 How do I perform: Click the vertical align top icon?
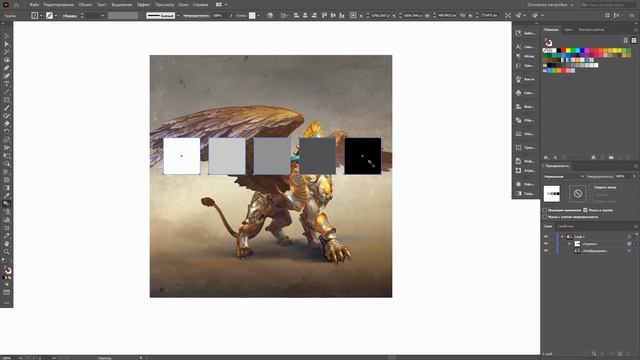(324, 16)
